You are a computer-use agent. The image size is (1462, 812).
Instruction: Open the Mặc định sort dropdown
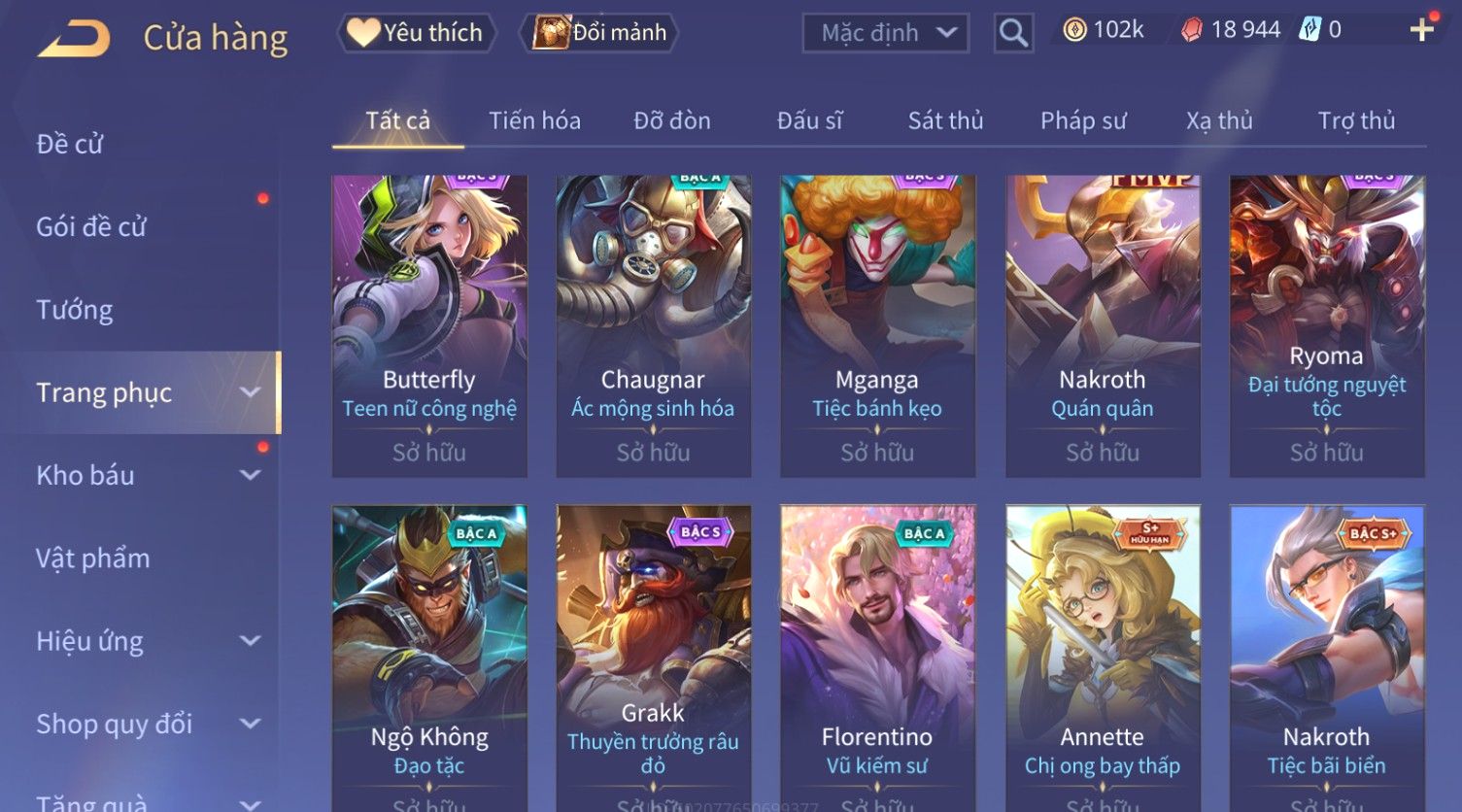tap(886, 33)
